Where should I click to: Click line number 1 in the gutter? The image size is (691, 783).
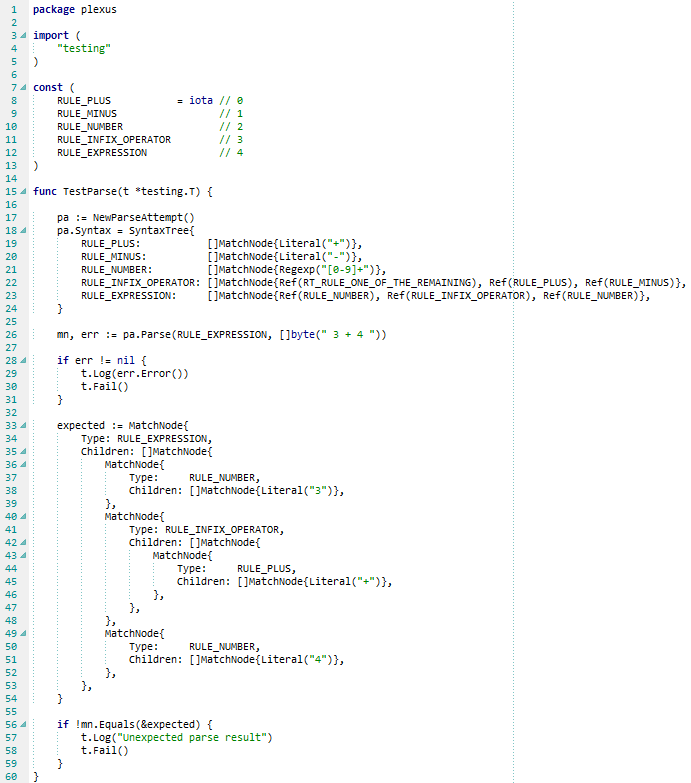pyautogui.click(x=12, y=10)
